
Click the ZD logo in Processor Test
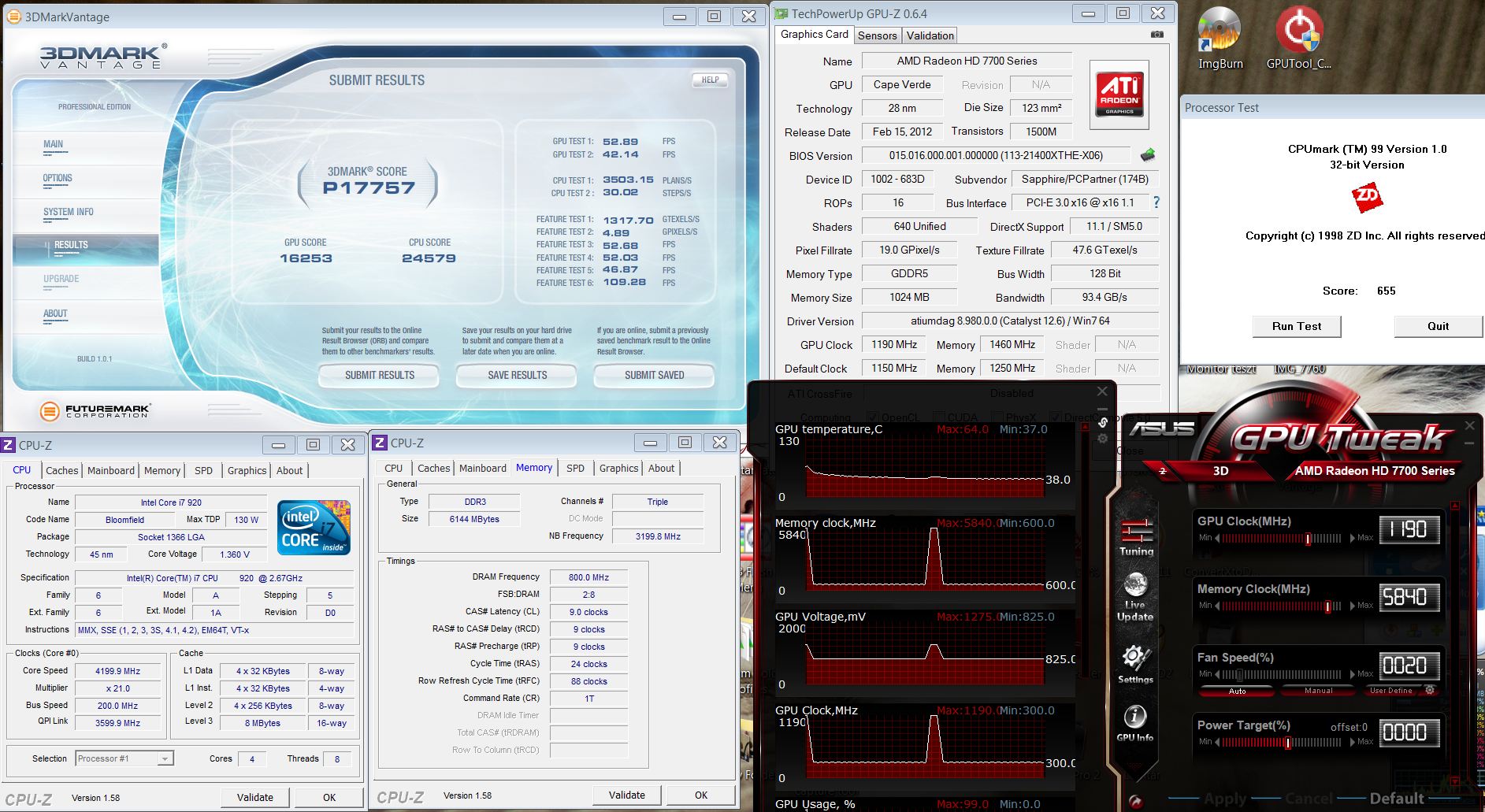click(x=1367, y=198)
